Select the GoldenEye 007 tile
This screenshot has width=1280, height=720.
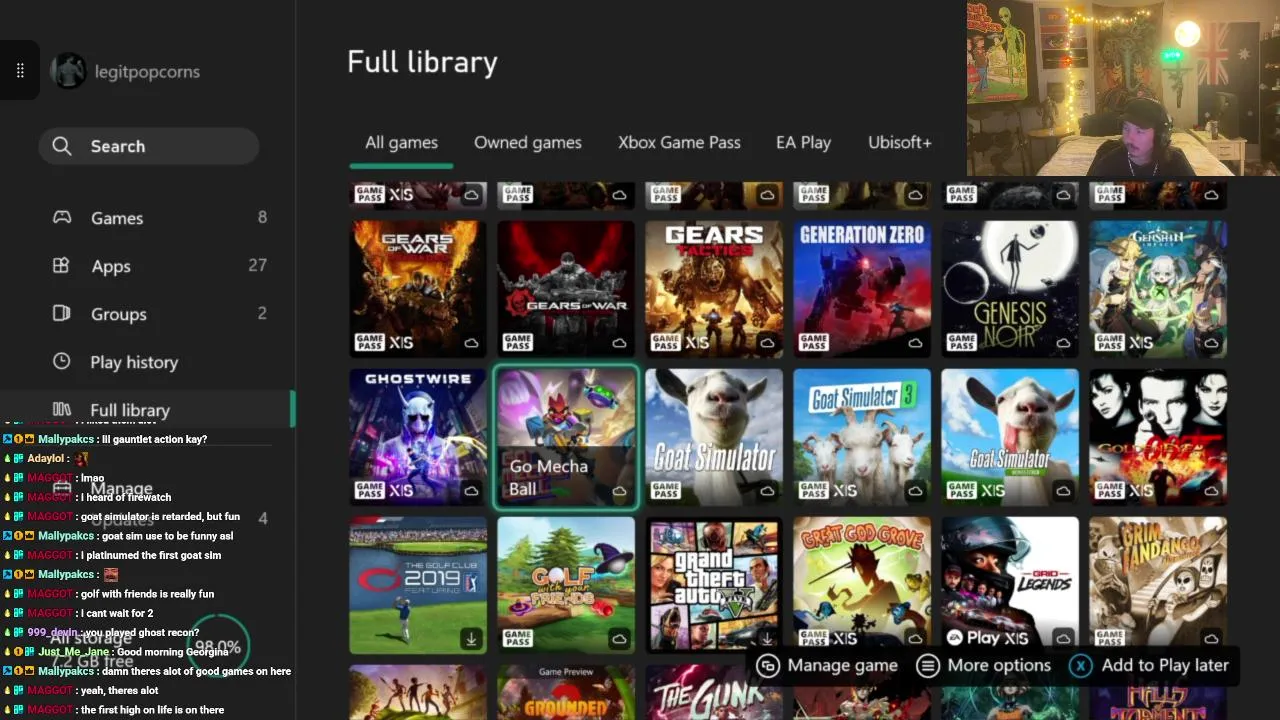click(1158, 436)
